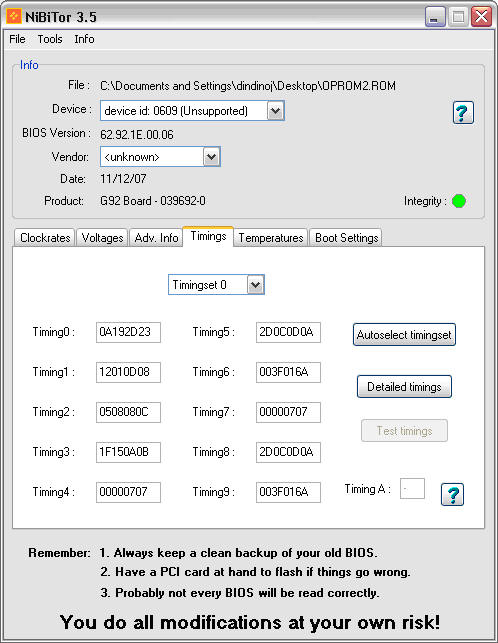Click the Timing A input field
Viewport: 498px width, 643px height.
(412, 488)
